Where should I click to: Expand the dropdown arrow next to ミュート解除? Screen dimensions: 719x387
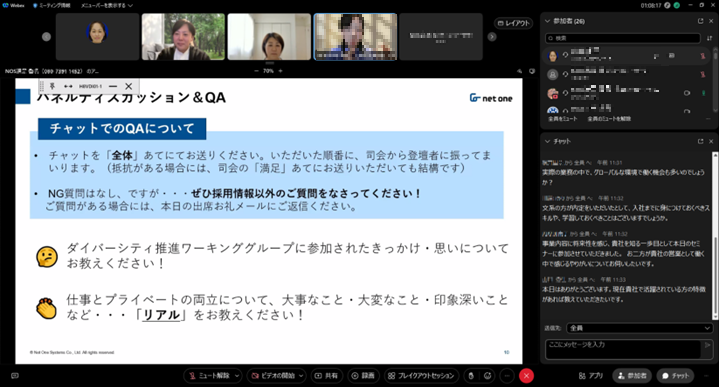237,376
